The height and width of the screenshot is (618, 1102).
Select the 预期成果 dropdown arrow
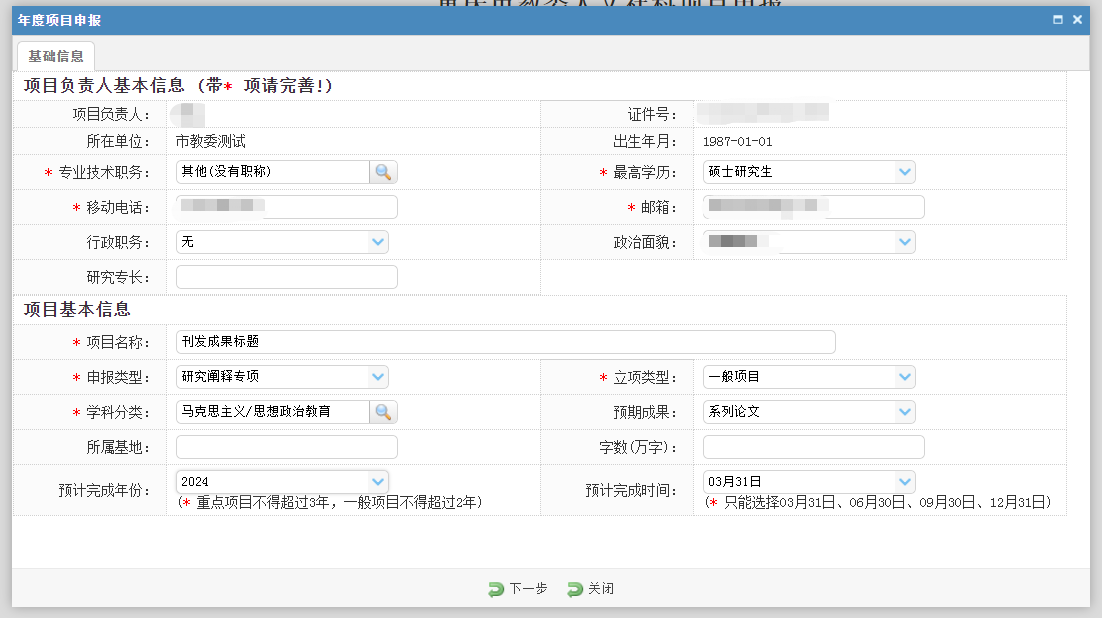click(x=905, y=411)
